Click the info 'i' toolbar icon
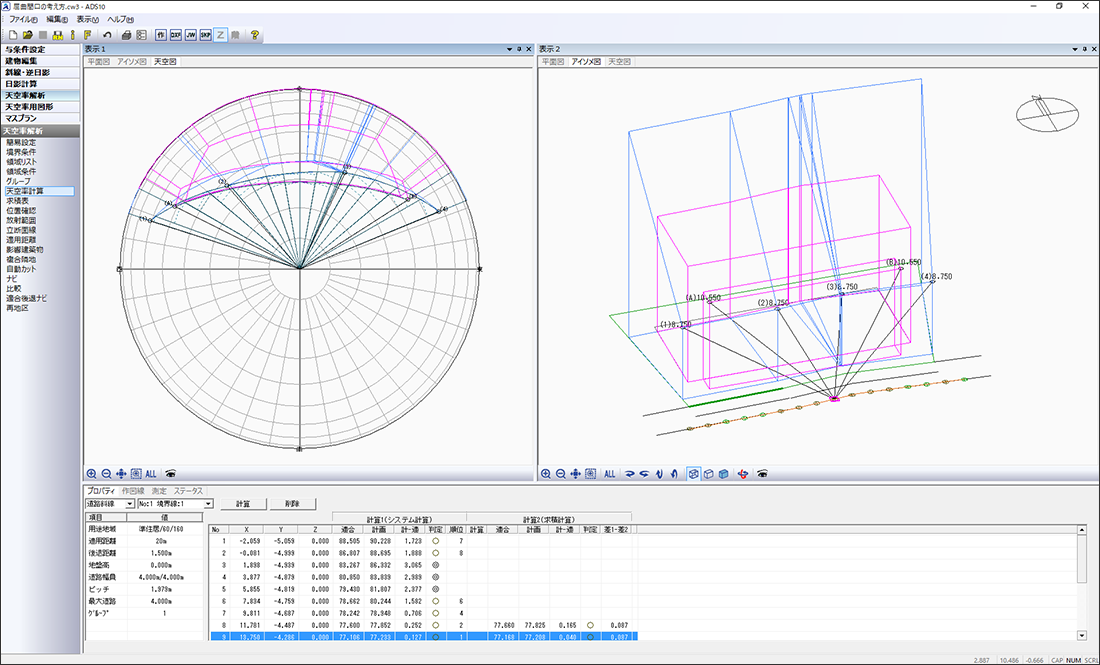Screen dimensions: 1100x665 [72, 34]
